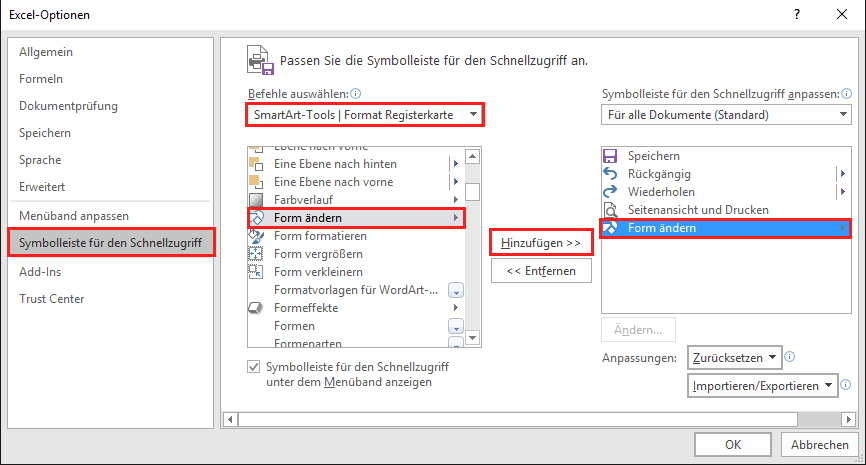
Task: Click the horizontal scrollbar right arrow
Action: click(x=849, y=420)
